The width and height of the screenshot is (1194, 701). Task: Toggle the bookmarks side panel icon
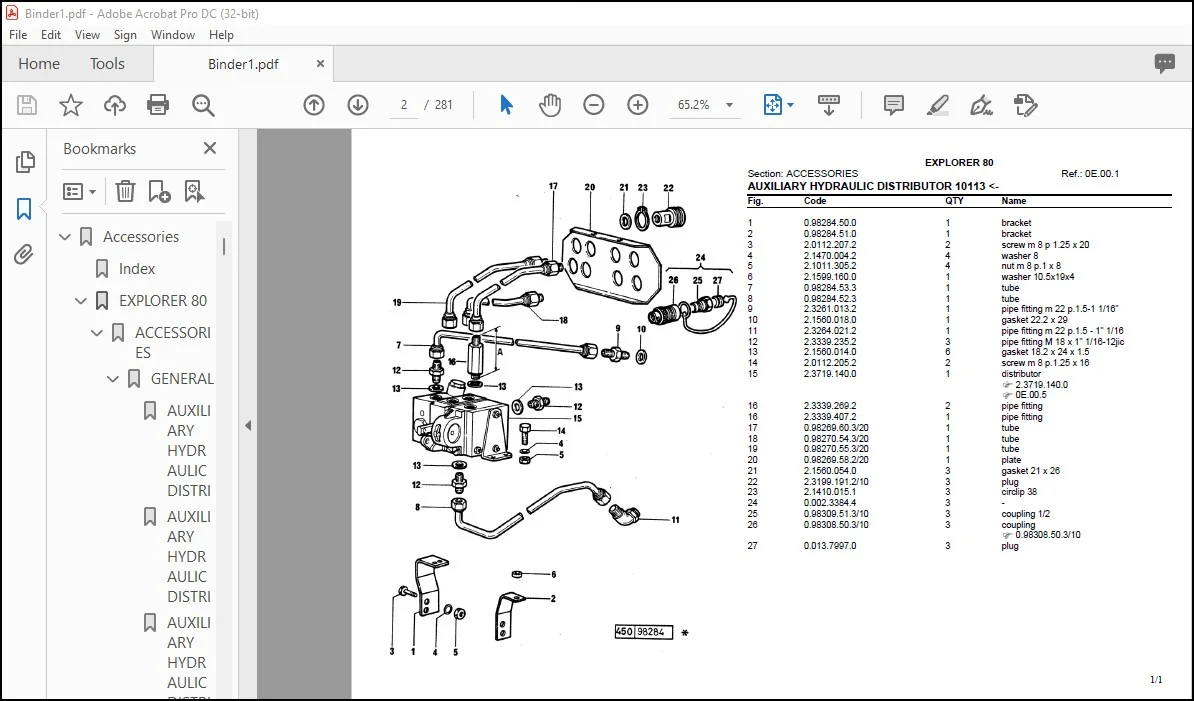pos(24,209)
